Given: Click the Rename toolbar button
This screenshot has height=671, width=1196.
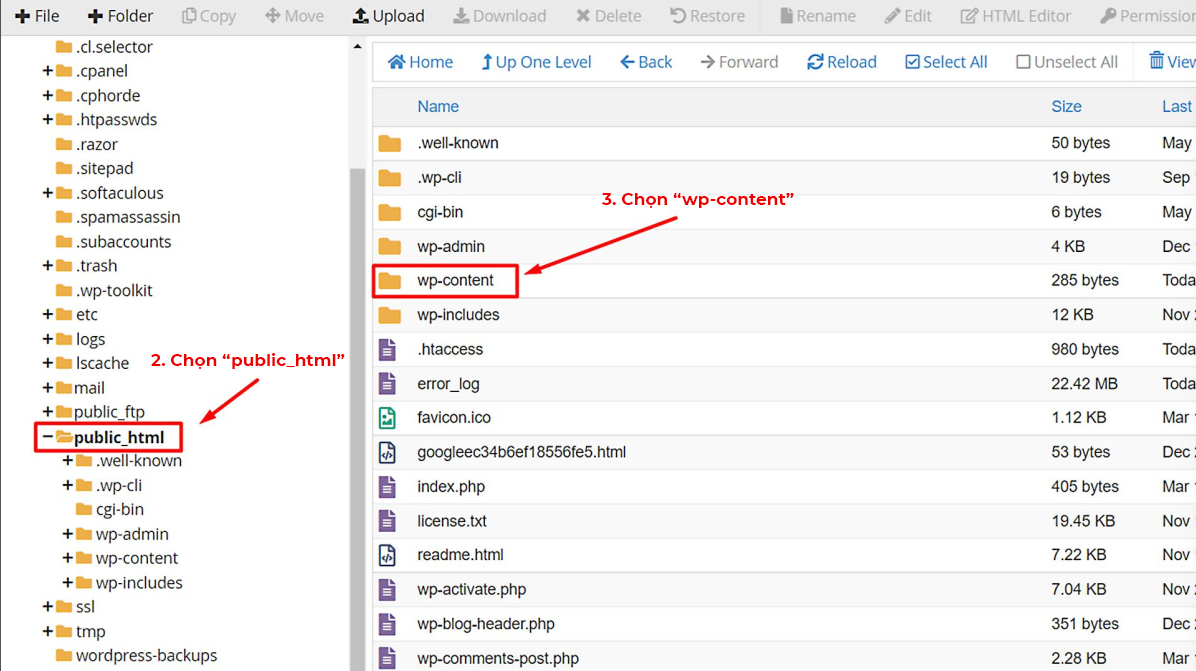Looking at the screenshot, I should (818, 16).
